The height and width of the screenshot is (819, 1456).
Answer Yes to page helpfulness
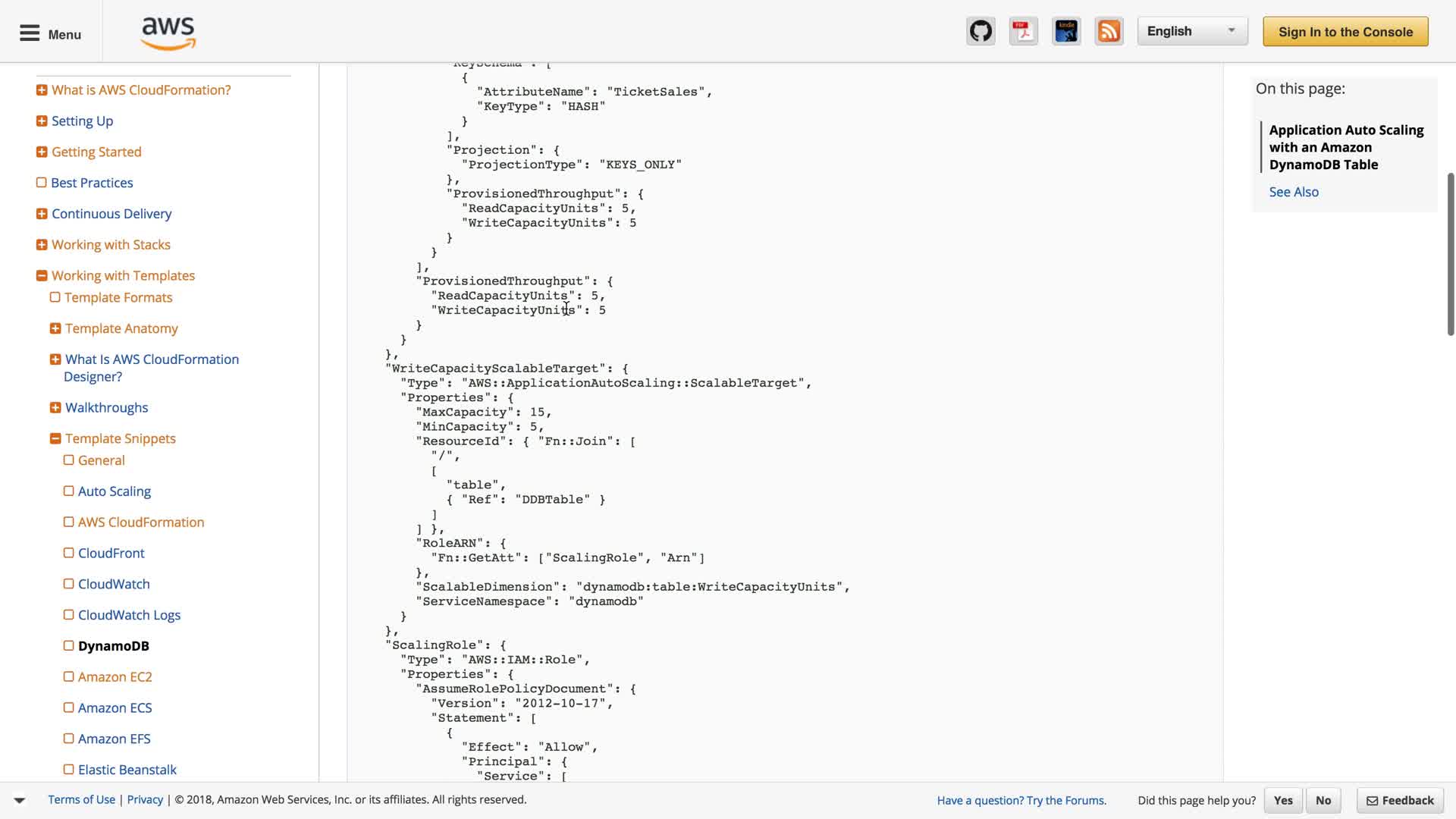pyautogui.click(x=1283, y=800)
